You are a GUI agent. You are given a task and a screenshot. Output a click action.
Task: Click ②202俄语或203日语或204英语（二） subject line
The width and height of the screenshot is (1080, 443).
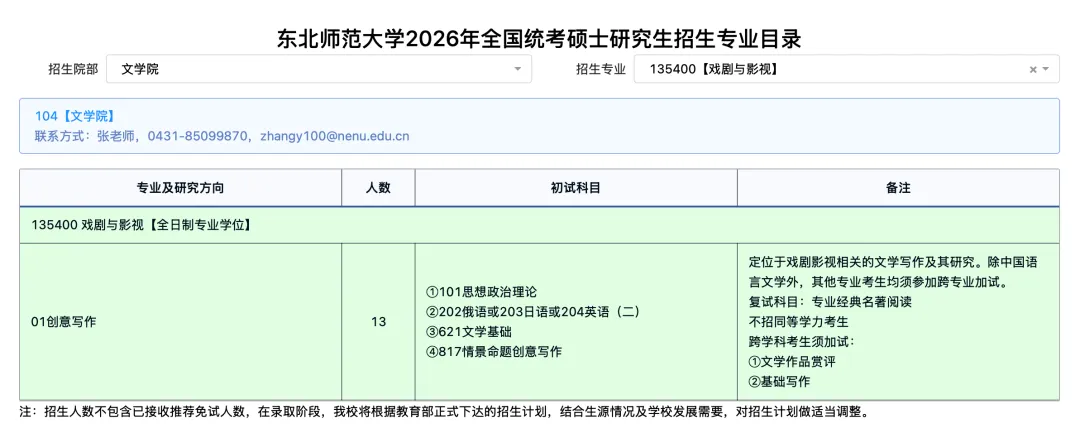pos(534,311)
